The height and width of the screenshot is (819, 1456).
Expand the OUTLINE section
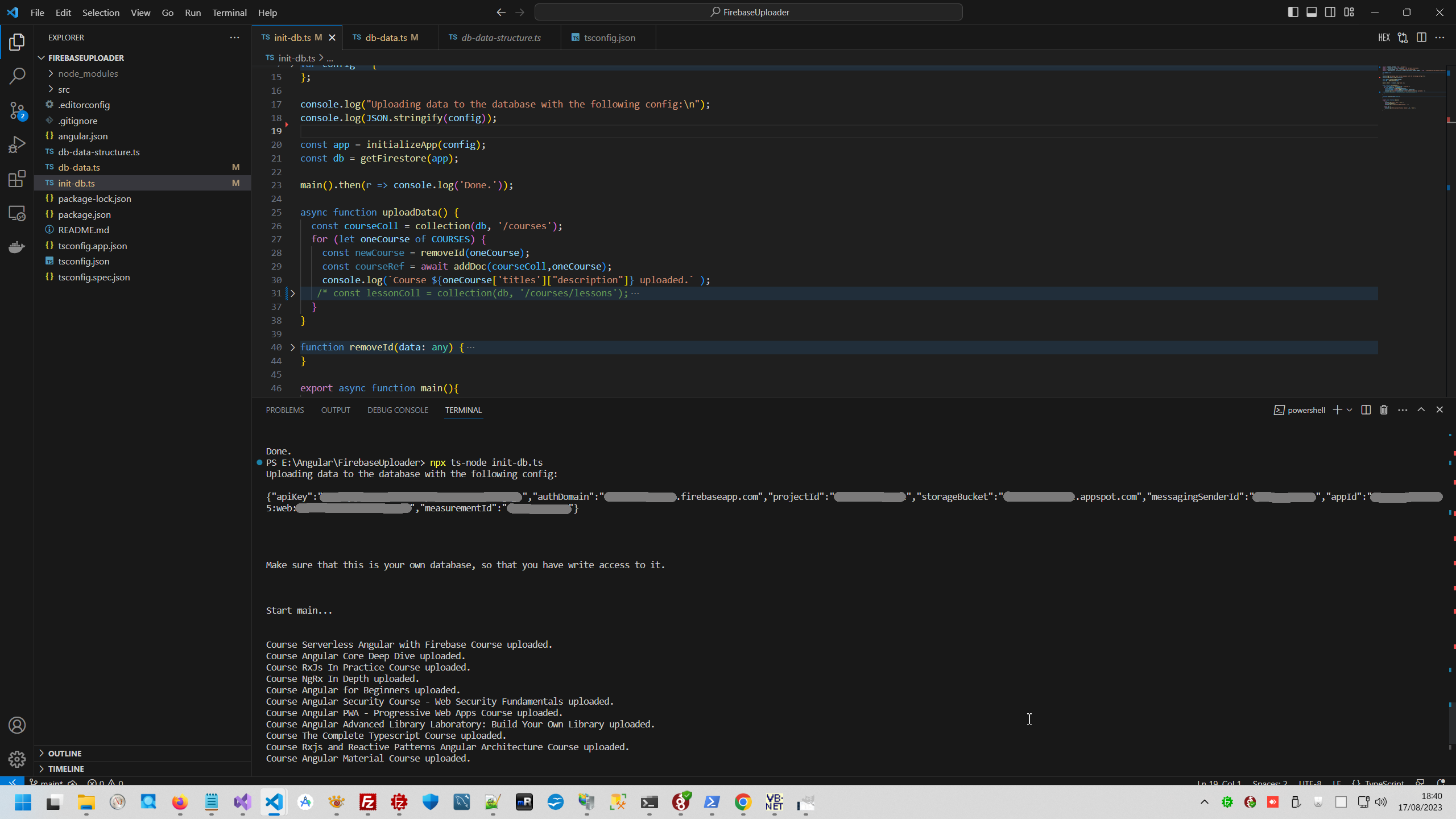(65, 753)
